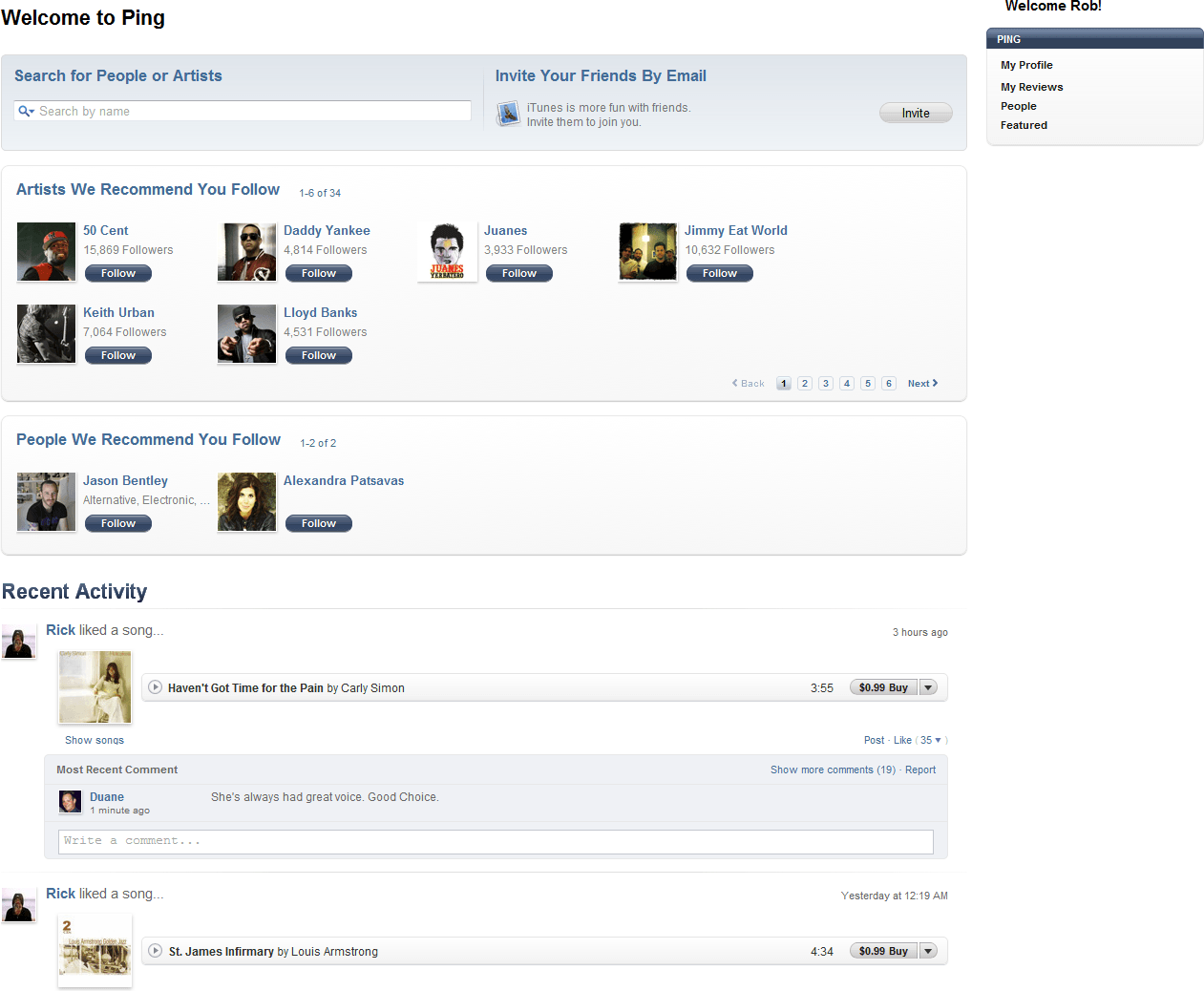This screenshot has height=991, width=1204.
Task: Follow Juanes
Action: tap(519, 273)
